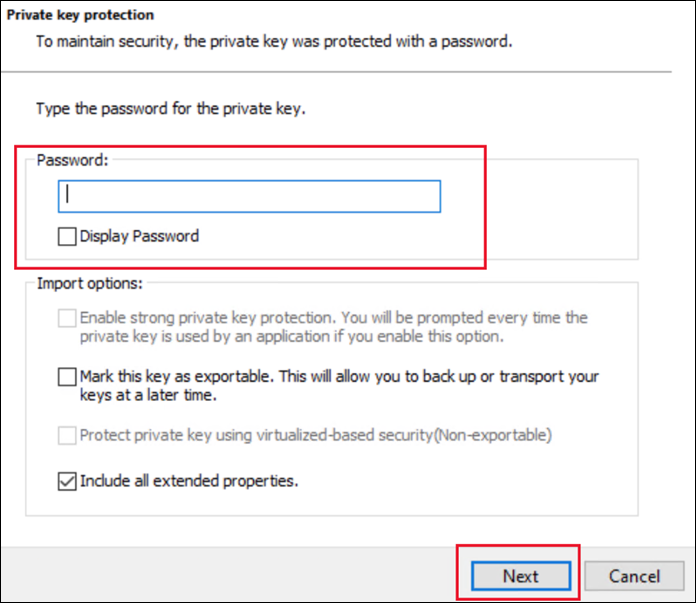Click the 'To maintain security' description text
The height and width of the screenshot is (603, 696).
[274, 42]
